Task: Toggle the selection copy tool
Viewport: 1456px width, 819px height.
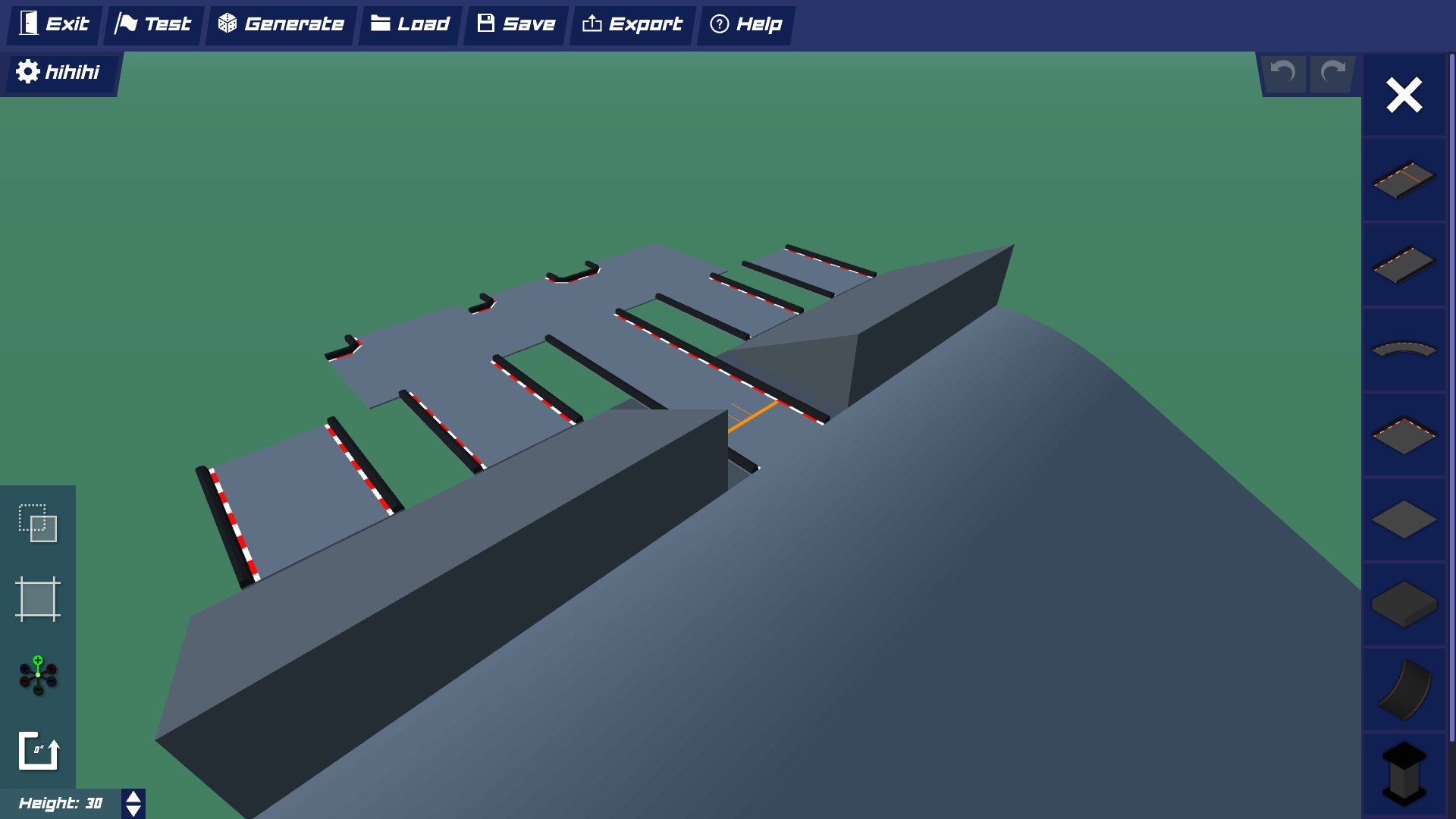Action: pyautogui.click(x=38, y=523)
